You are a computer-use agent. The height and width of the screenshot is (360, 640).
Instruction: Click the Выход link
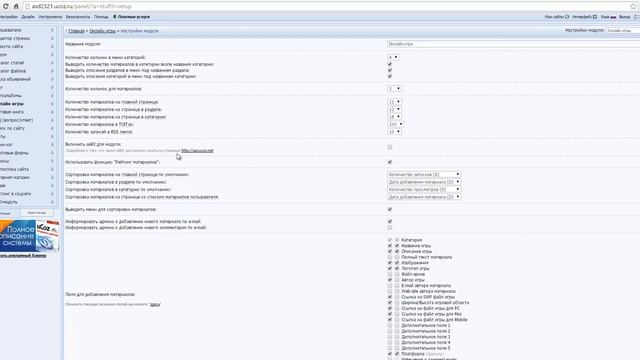[x=624, y=17]
